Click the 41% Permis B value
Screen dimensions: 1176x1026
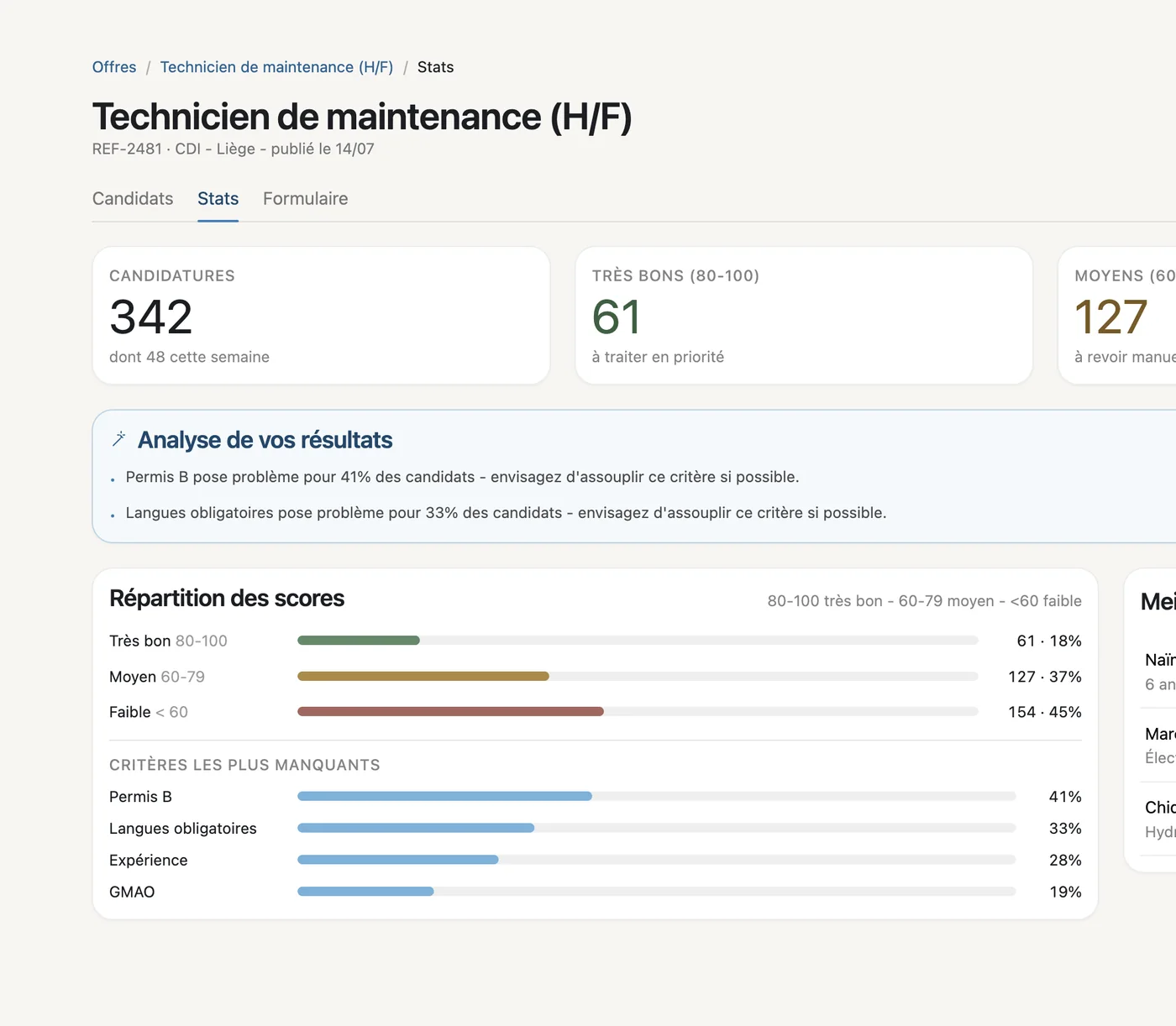pyautogui.click(x=1065, y=797)
